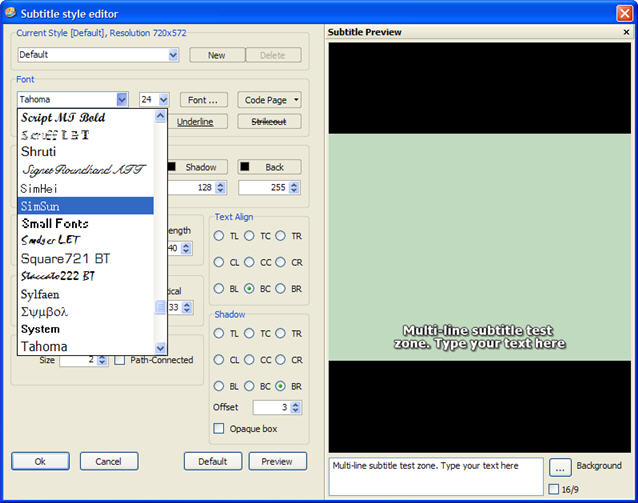Image resolution: width=638 pixels, height=503 pixels.
Task: Click the Ok button
Action: (40, 461)
